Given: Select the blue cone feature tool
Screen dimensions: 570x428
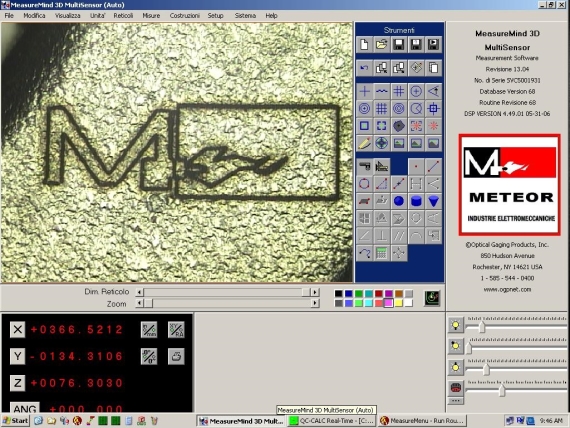Looking at the screenshot, I should (x=433, y=201).
